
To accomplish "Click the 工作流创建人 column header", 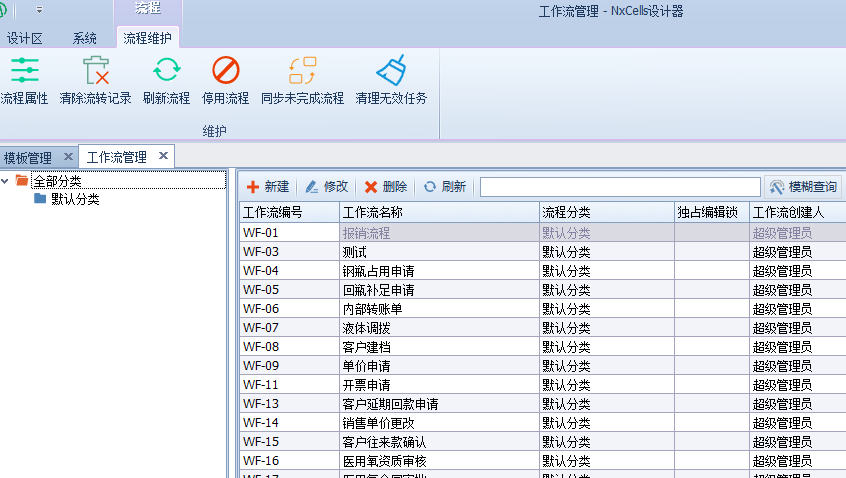I will [797, 213].
